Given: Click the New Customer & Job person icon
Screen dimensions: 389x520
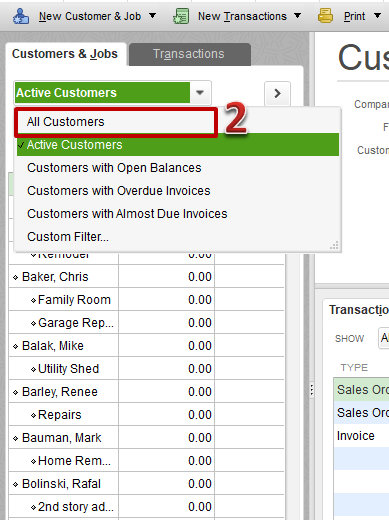Looking at the screenshot, I should [x=21, y=16].
